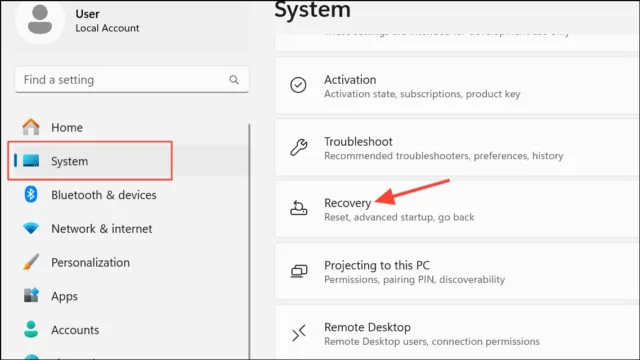Open the Troubleshoot settings card
Image resolution: width=640 pixels, height=360 pixels.
coord(457,148)
